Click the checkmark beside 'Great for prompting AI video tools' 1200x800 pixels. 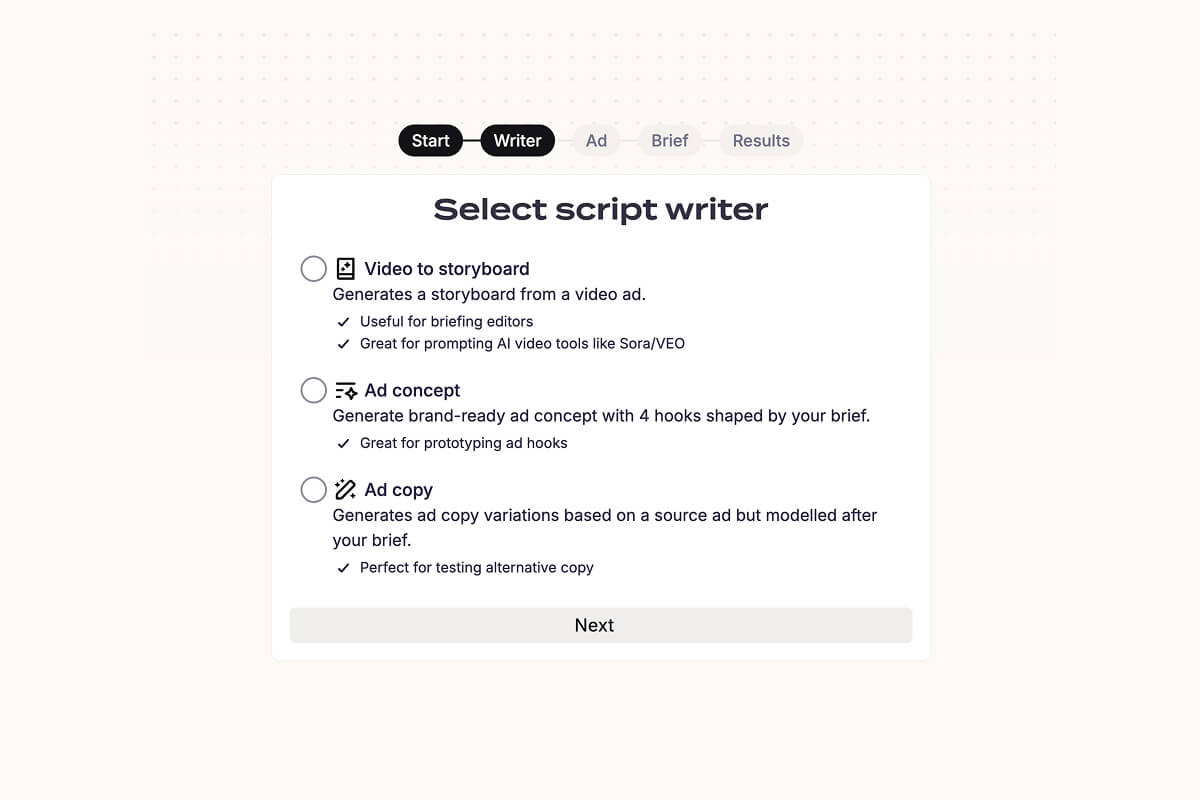coord(343,343)
